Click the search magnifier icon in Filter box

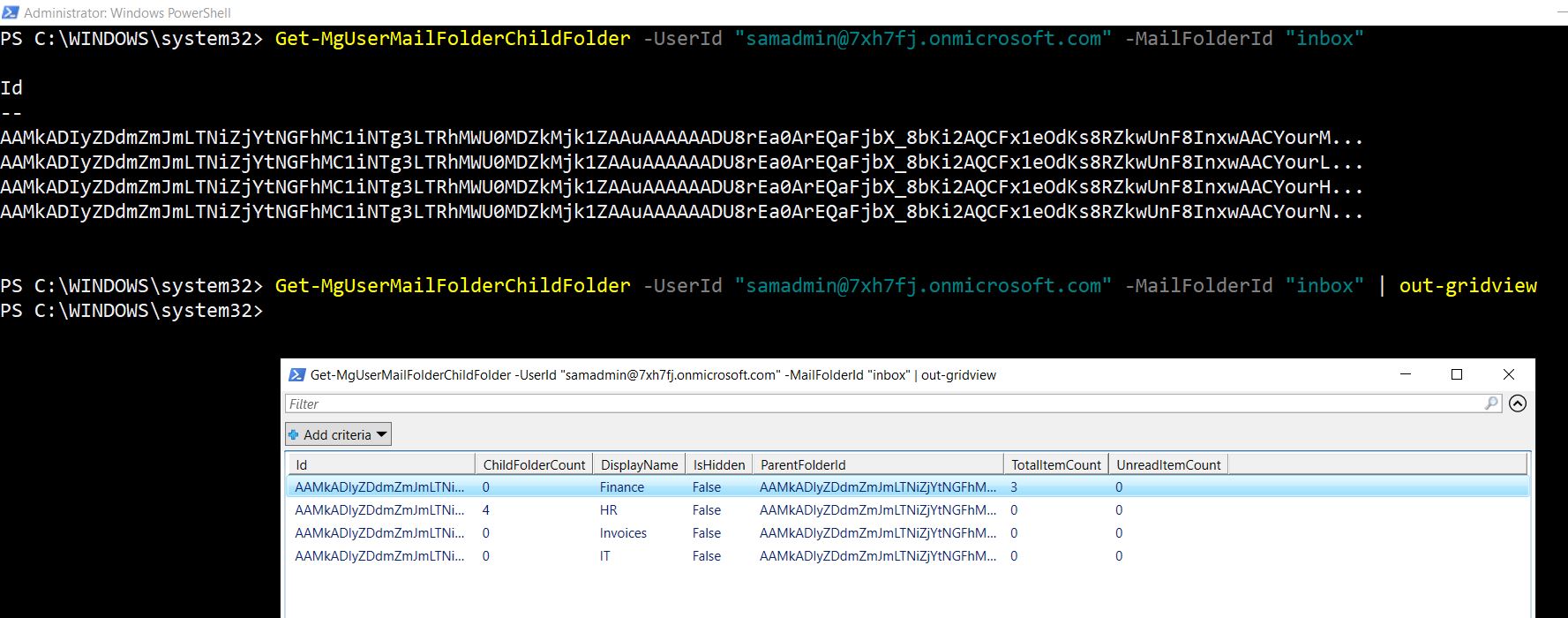pyautogui.click(x=1491, y=403)
